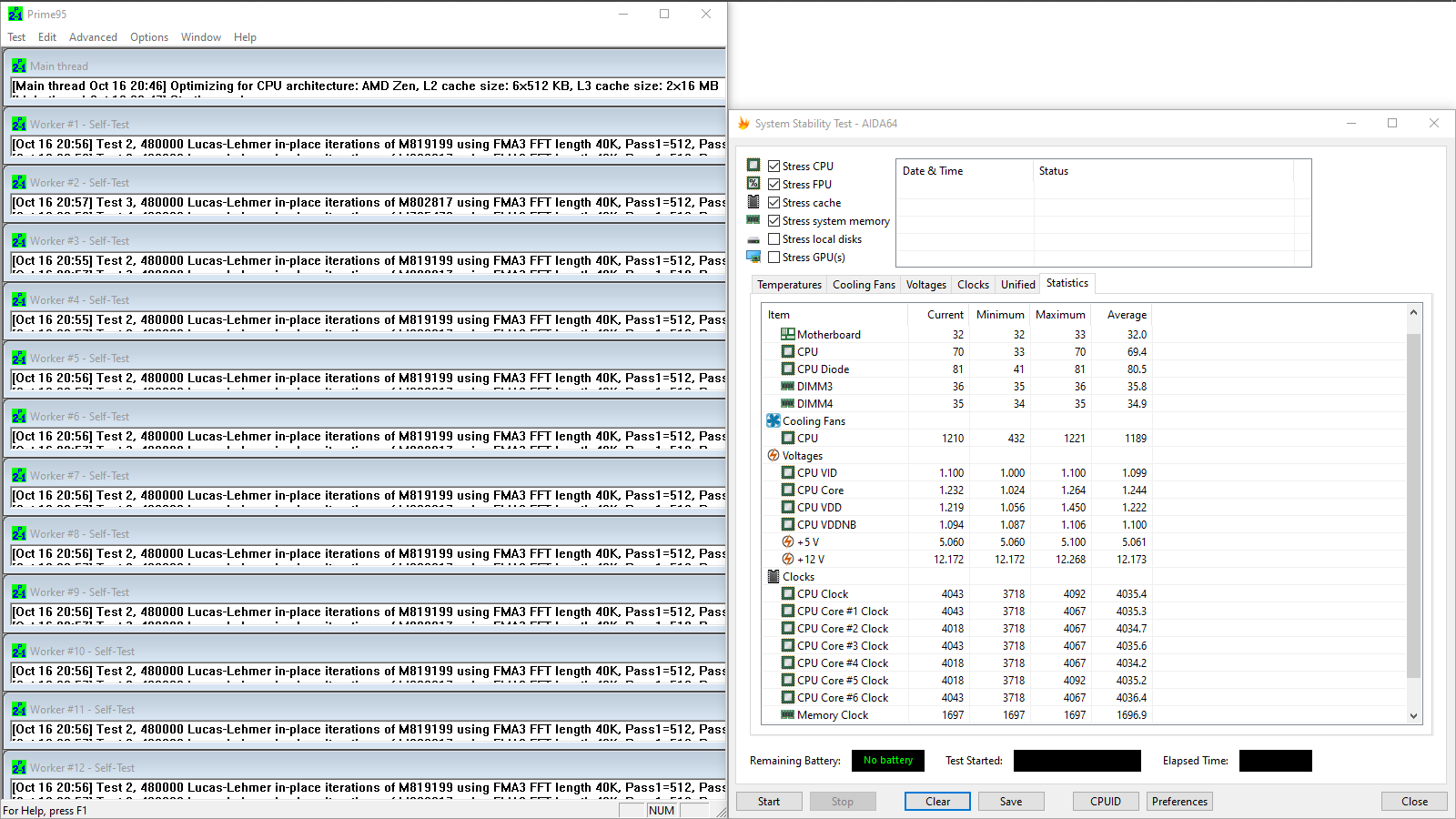
Task: Click the statistics list scroll down arrow
Action: click(x=1413, y=716)
